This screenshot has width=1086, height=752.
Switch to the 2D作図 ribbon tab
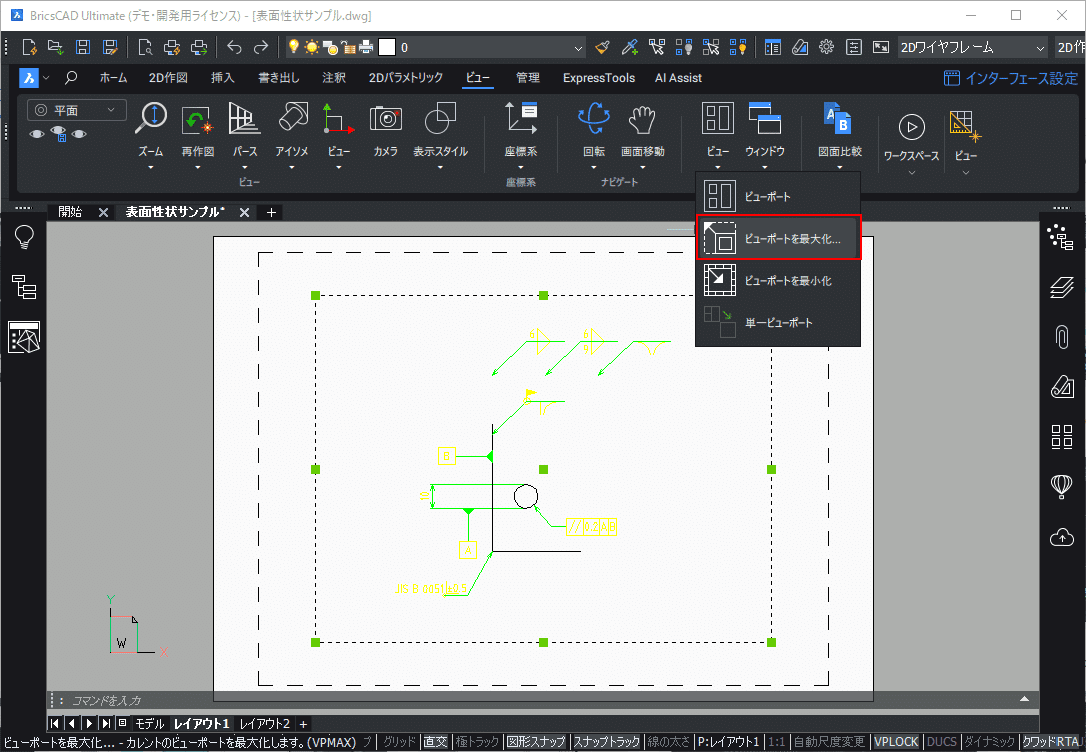pyautogui.click(x=168, y=78)
